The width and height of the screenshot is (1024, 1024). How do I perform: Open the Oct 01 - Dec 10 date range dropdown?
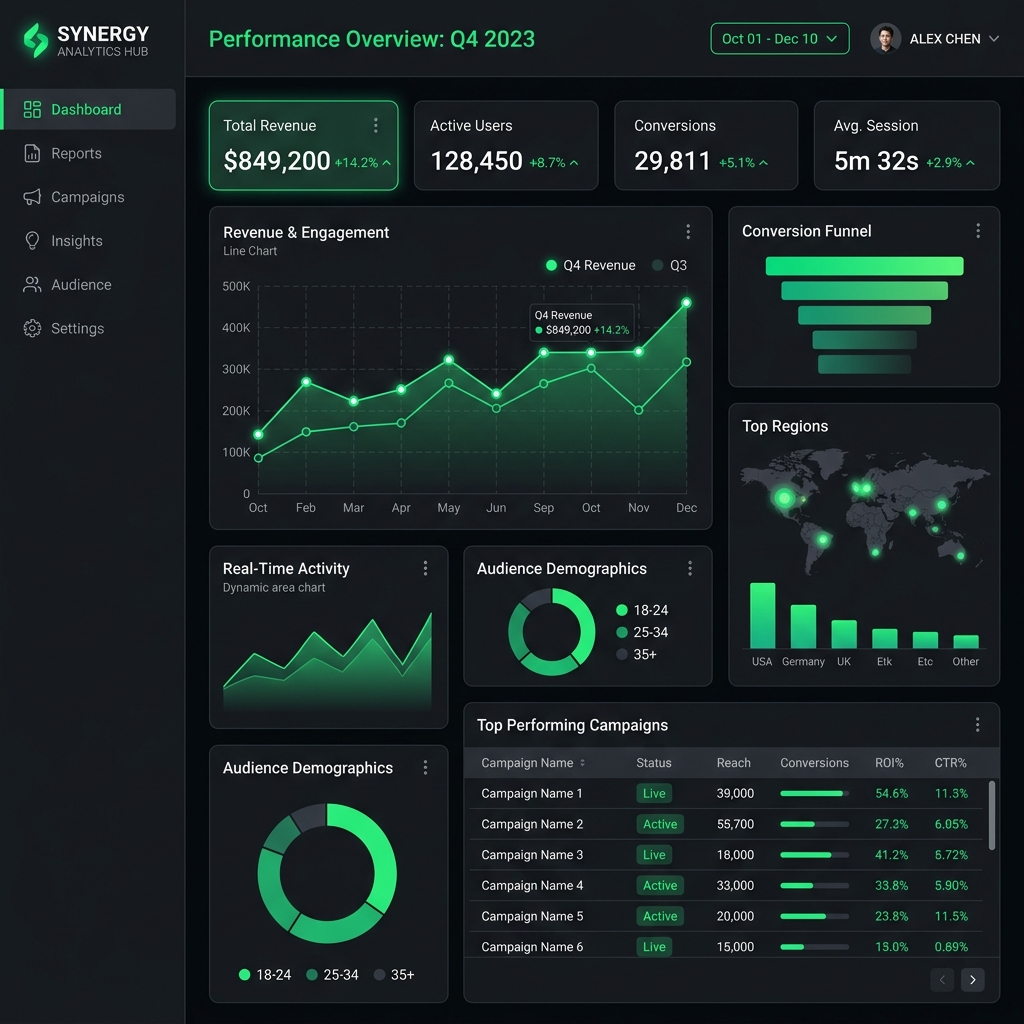(780, 39)
